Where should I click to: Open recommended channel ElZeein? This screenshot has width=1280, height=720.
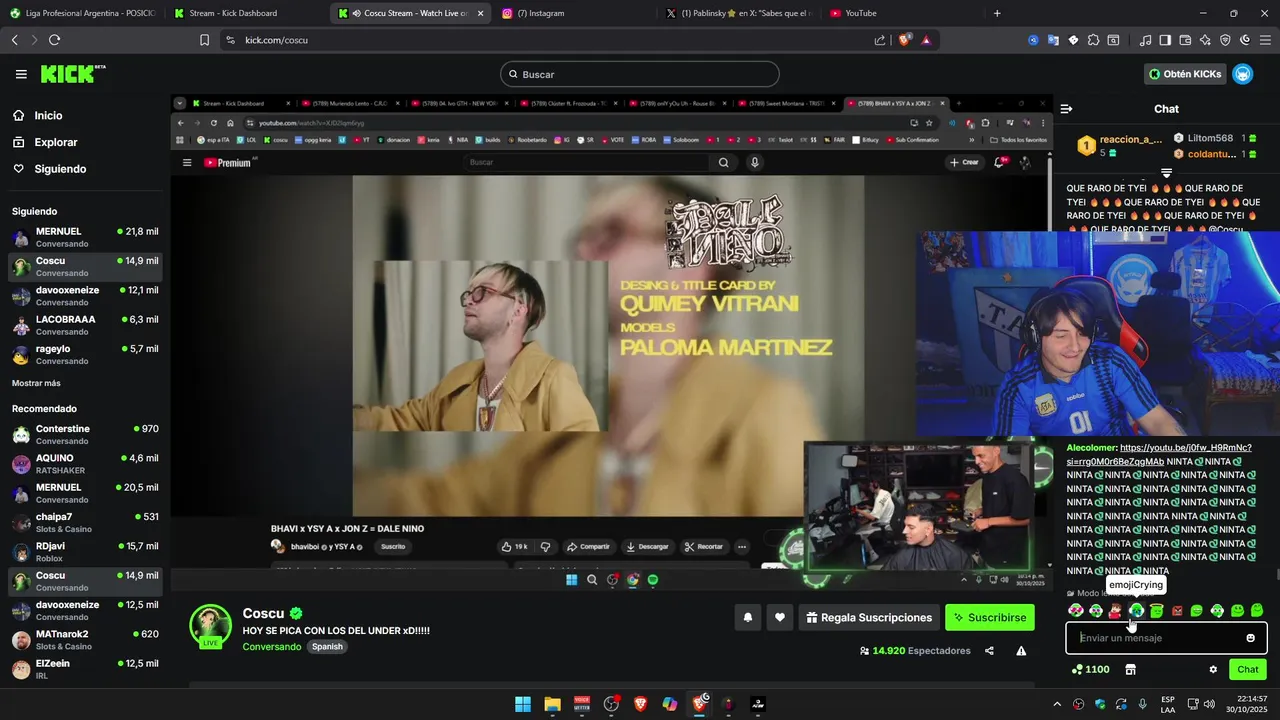click(x=85, y=669)
